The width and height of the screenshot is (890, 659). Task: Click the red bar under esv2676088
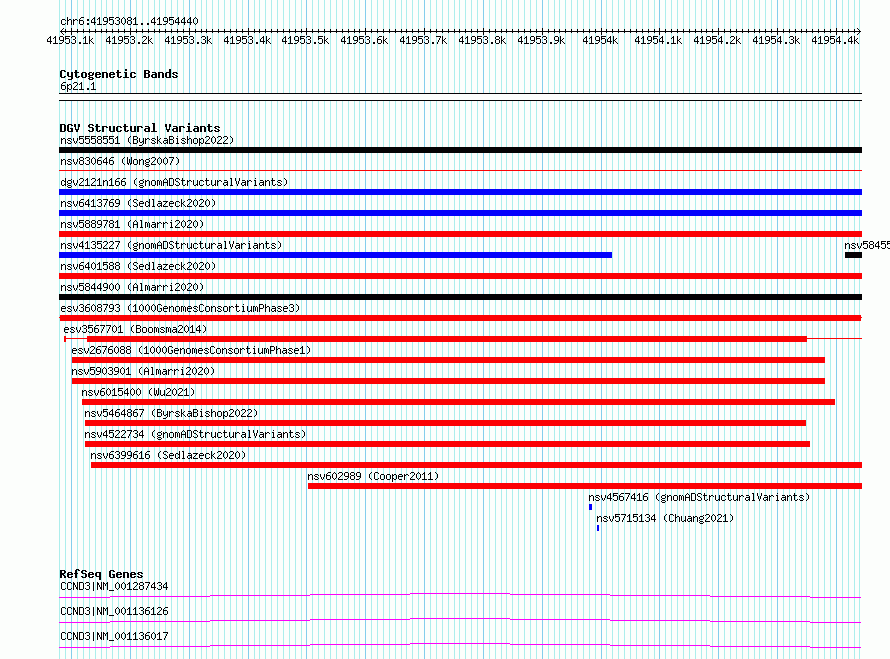click(448, 360)
